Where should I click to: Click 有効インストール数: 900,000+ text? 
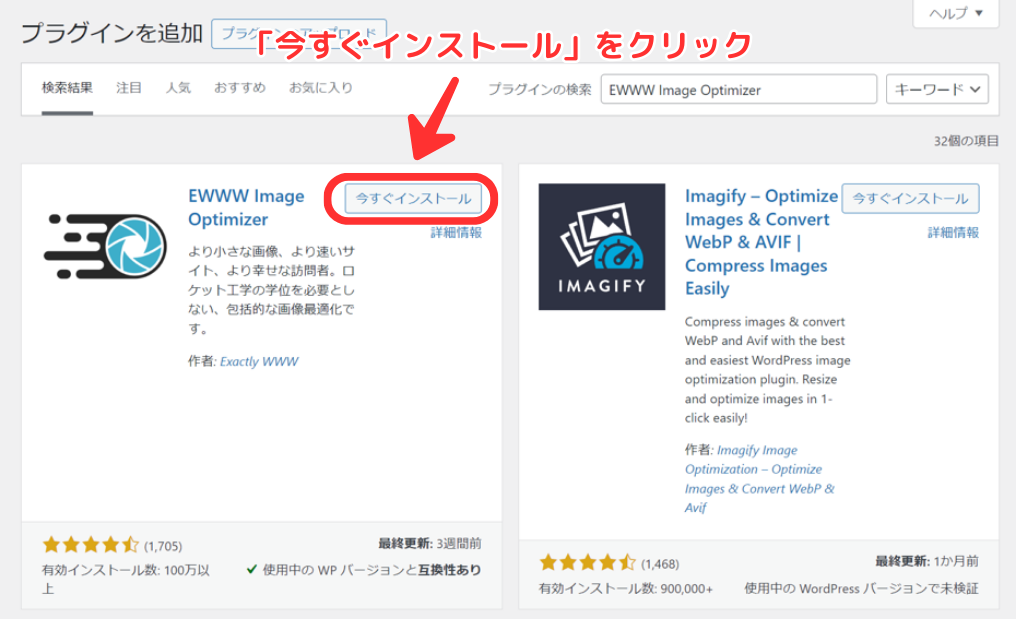click(x=625, y=589)
